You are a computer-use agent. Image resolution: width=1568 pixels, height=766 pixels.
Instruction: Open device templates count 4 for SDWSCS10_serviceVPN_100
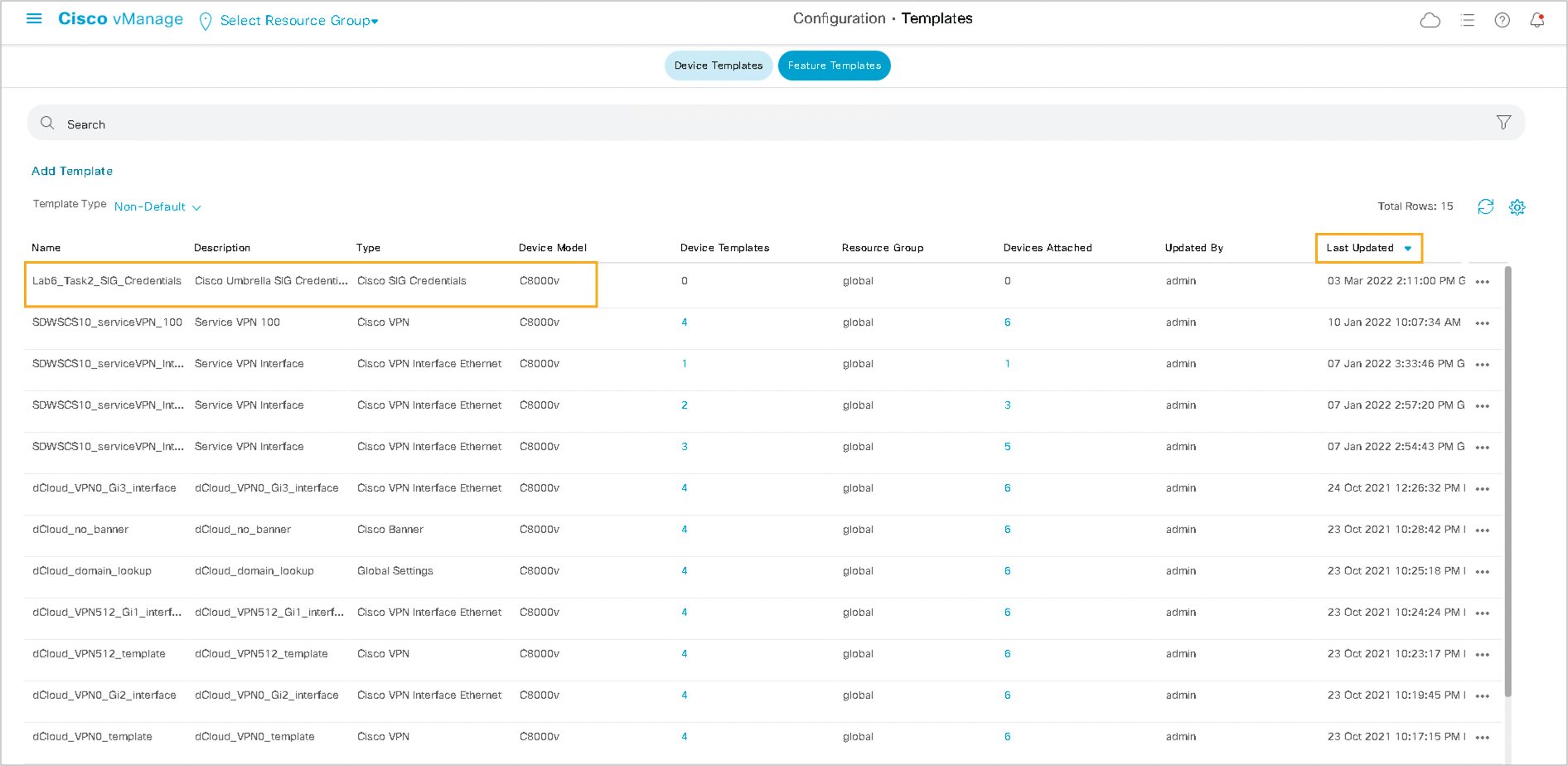coord(685,322)
